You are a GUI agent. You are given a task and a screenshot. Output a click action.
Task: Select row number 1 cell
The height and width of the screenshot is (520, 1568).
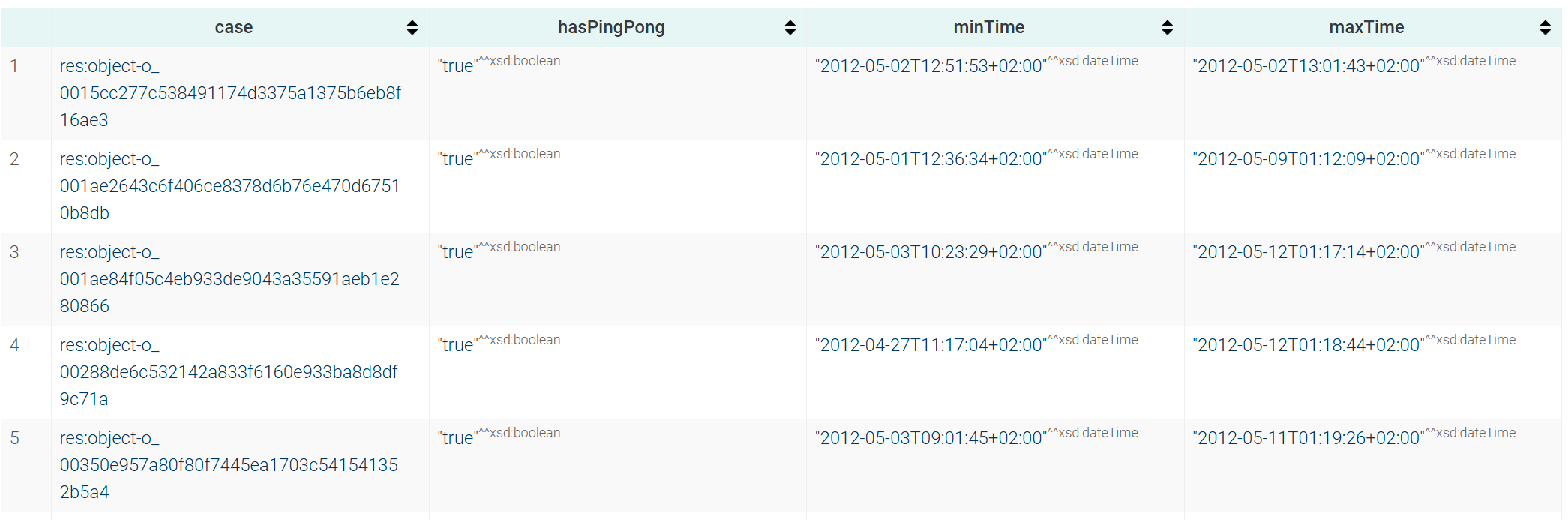pyautogui.click(x=14, y=66)
